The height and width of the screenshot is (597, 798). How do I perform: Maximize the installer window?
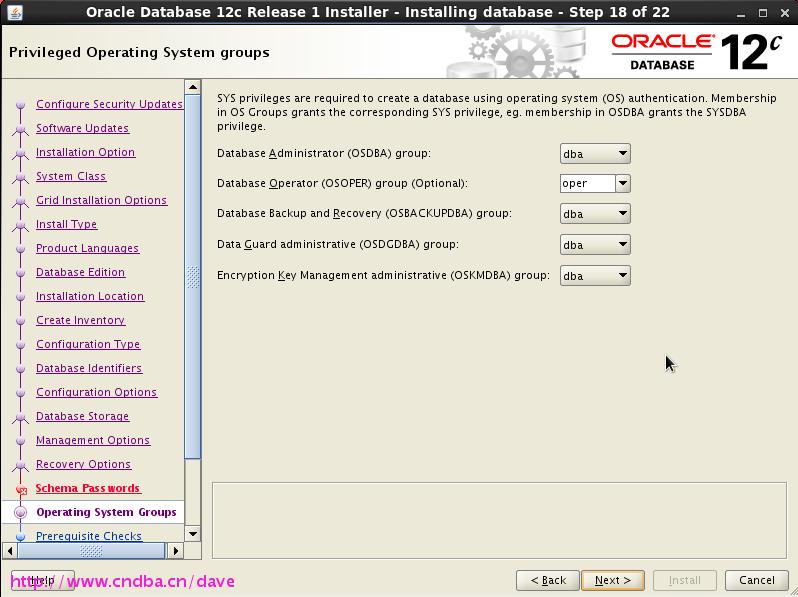(x=762, y=13)
